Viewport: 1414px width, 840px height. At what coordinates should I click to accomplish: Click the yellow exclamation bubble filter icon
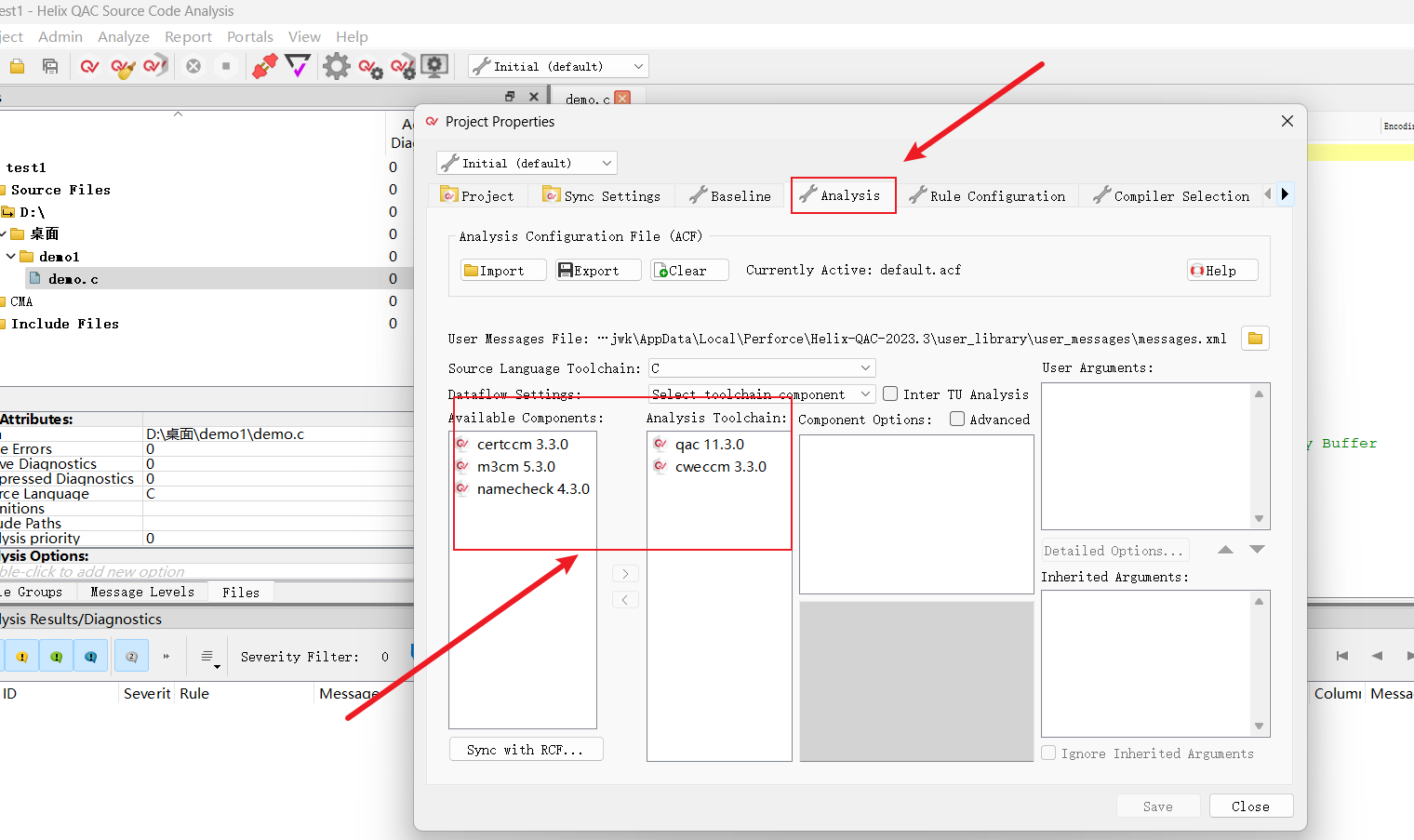click(x=21, y=657)
